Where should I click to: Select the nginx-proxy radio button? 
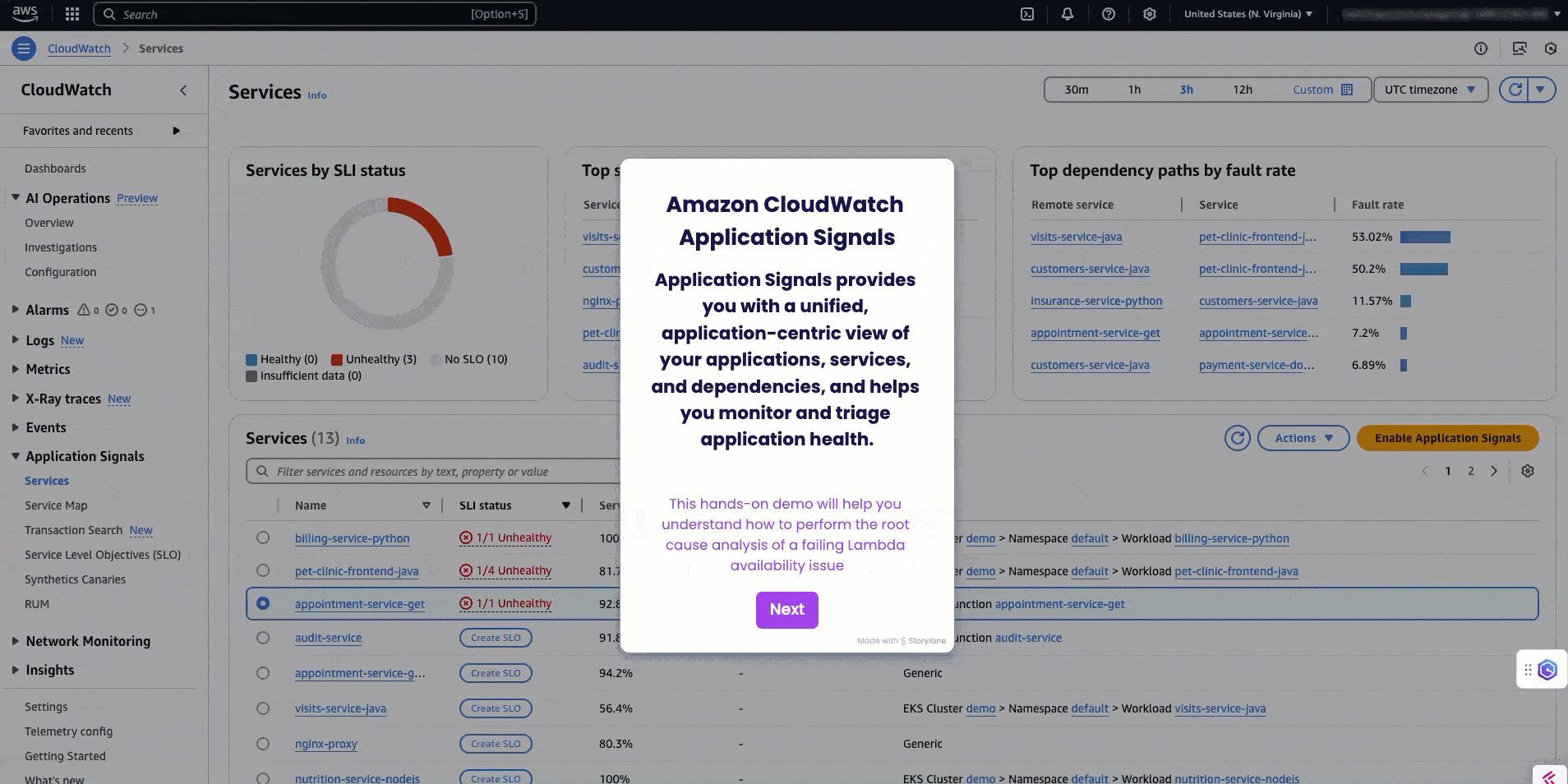tap(263, 744)
